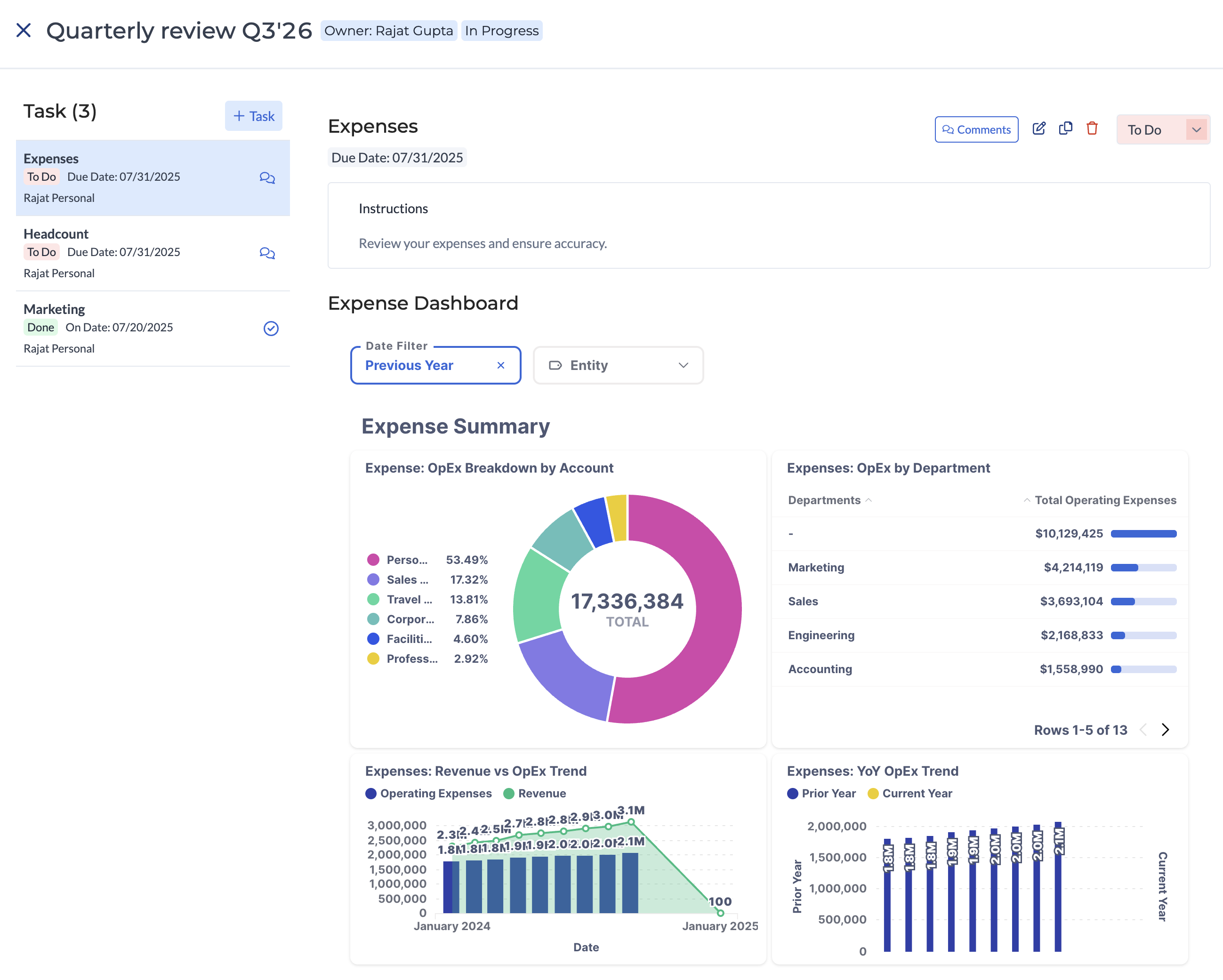Open the To Do status dropdown

coord(1163,129)
